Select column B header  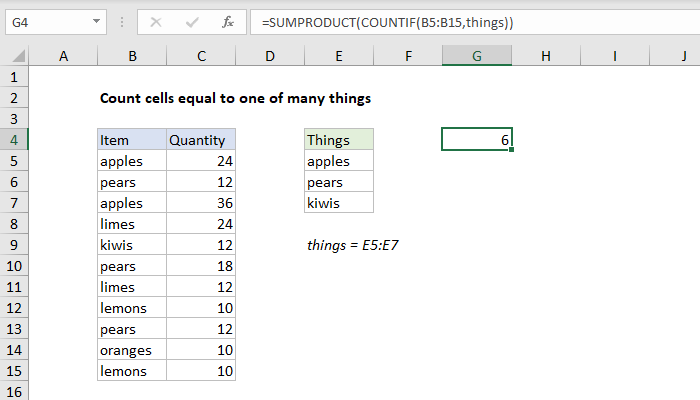coord(132,56)
